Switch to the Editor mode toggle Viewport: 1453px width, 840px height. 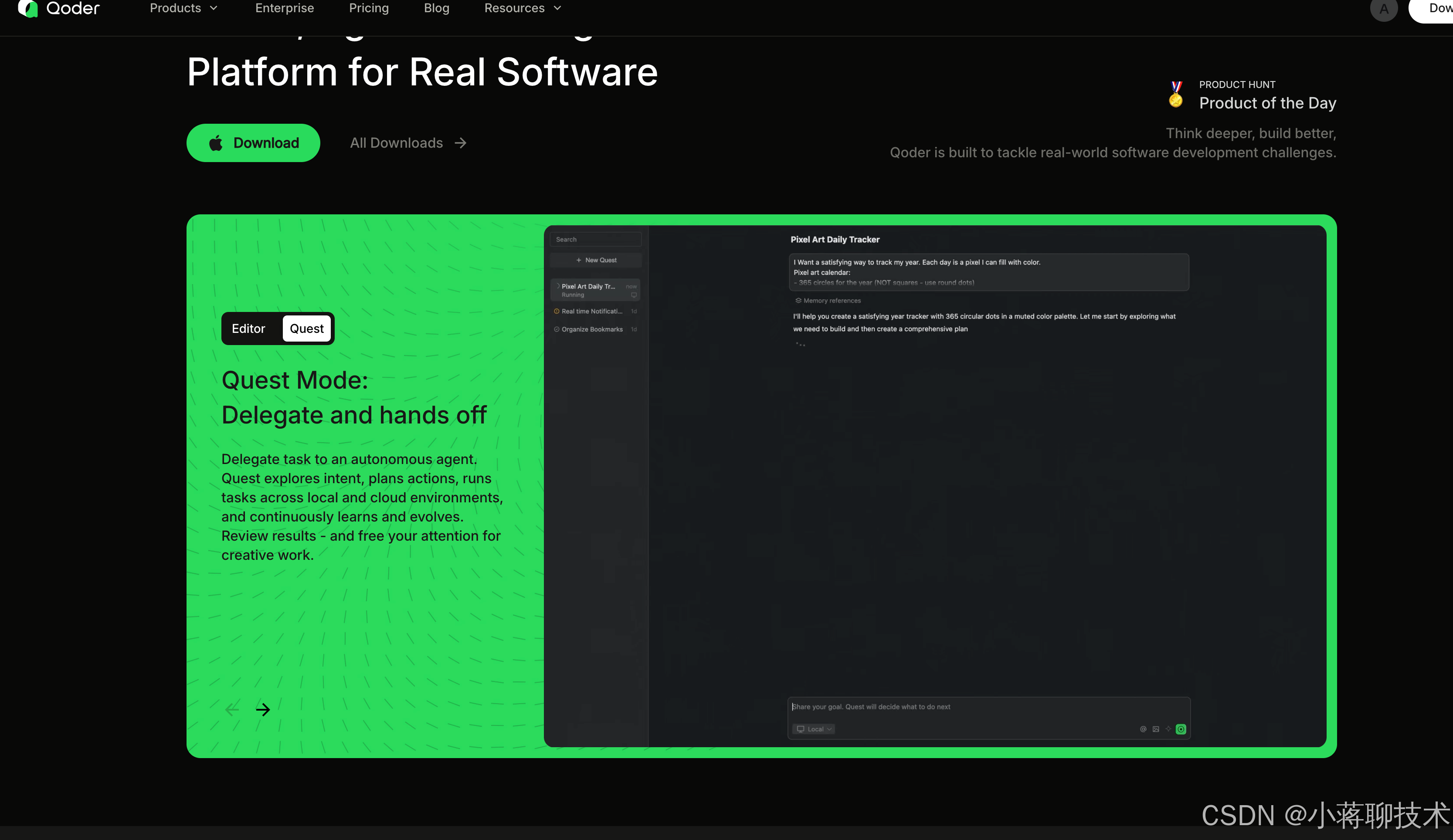(248, 329)
